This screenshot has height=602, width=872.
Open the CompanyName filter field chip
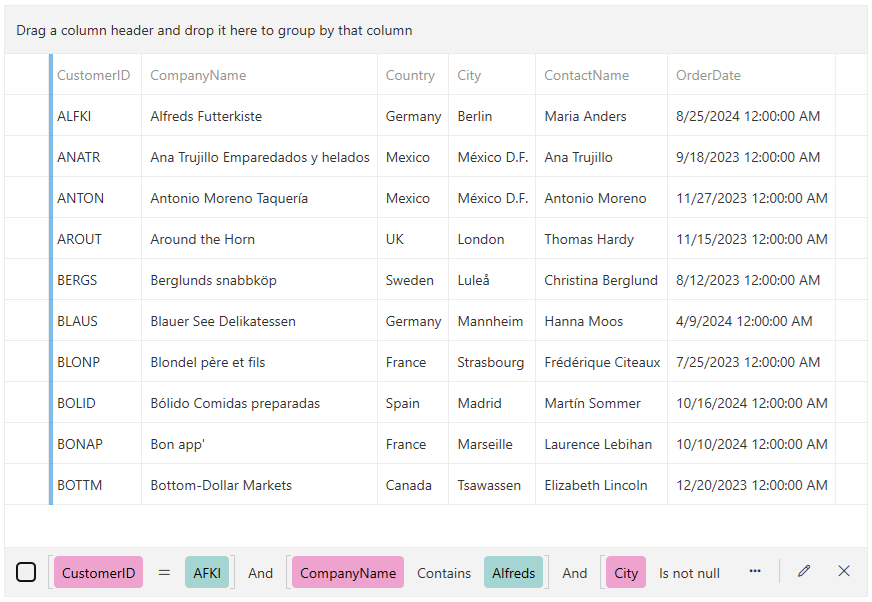click(347, 572)
